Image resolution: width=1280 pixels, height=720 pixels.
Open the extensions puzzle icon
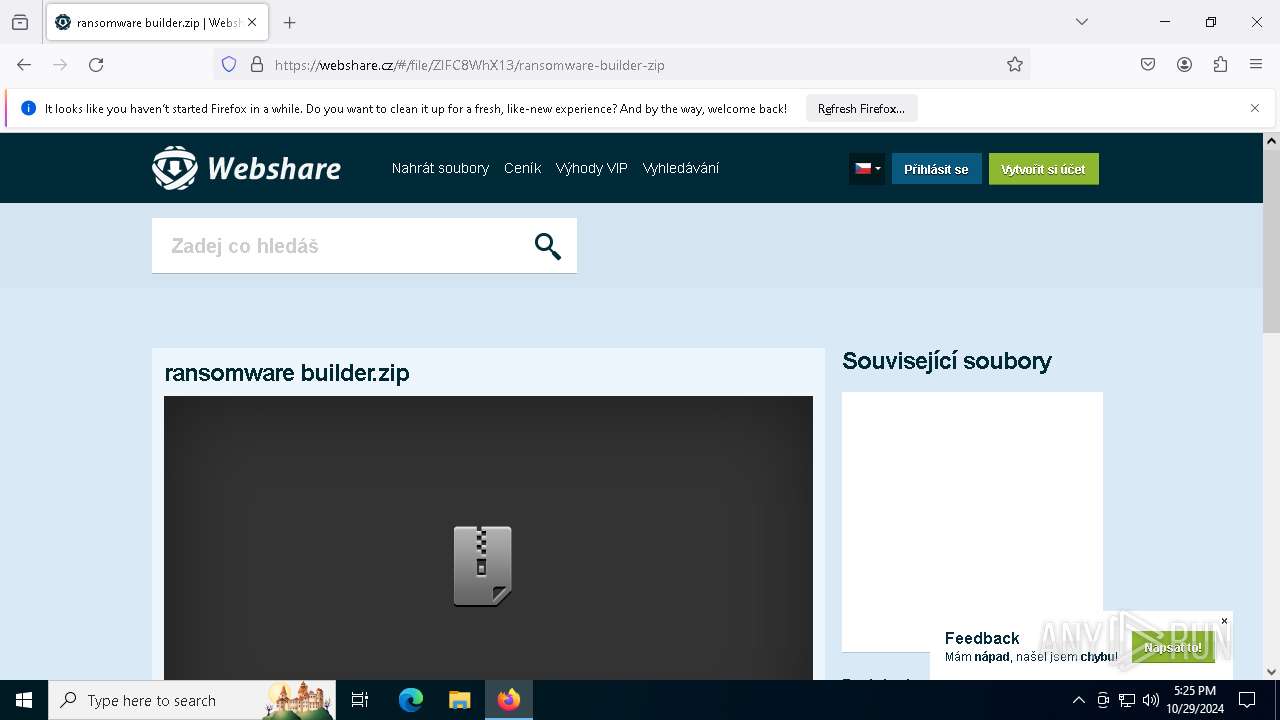click(1220, 65)
